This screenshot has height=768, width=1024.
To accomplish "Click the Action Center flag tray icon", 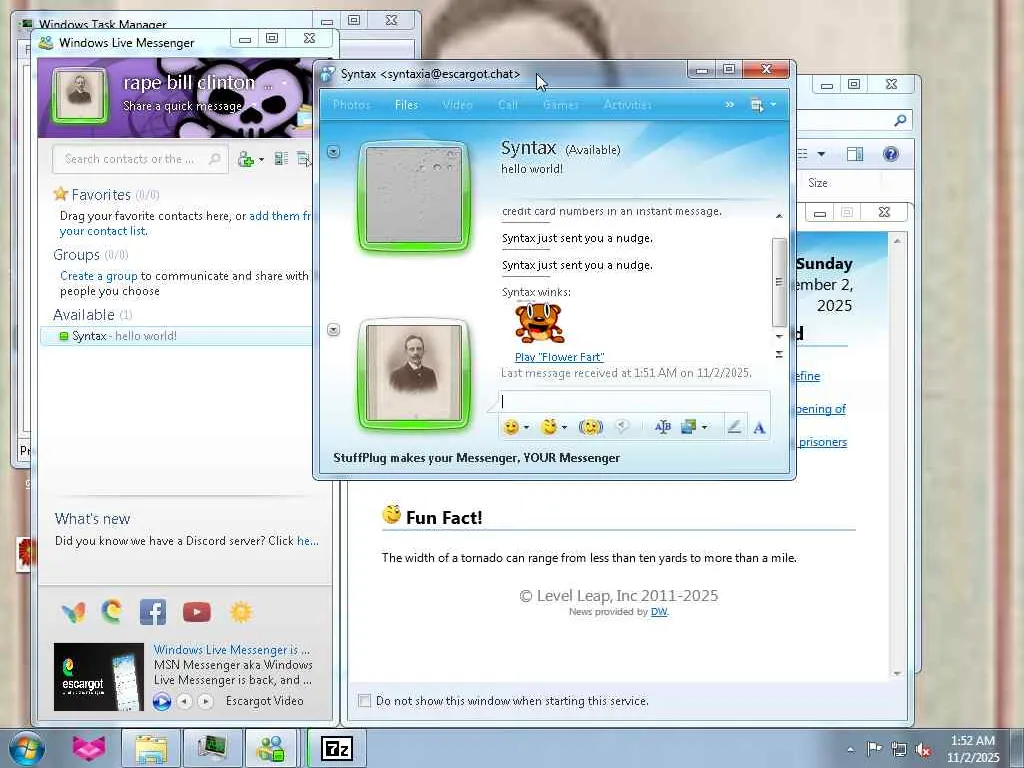I will coord(874,748).
